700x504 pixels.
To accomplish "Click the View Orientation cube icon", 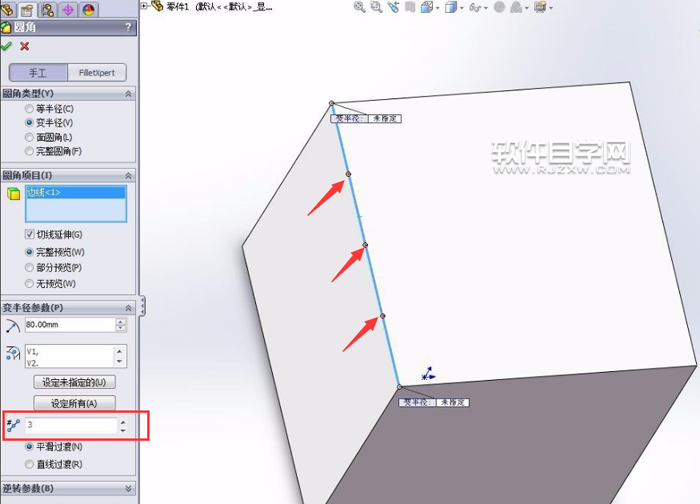I will 427,7.
